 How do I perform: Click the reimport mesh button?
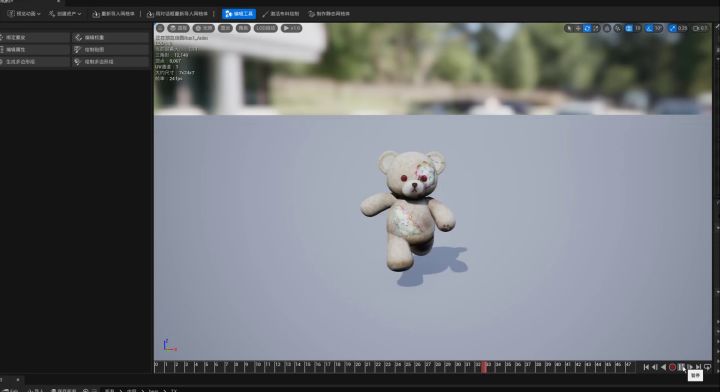[x=113, y=14]
